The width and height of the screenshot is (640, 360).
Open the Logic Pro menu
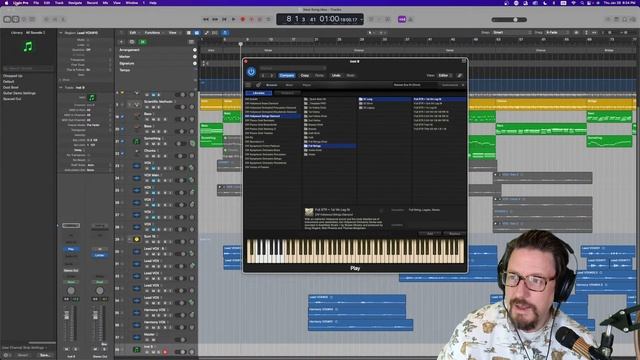pyautogui.click(x=20, y=3)
